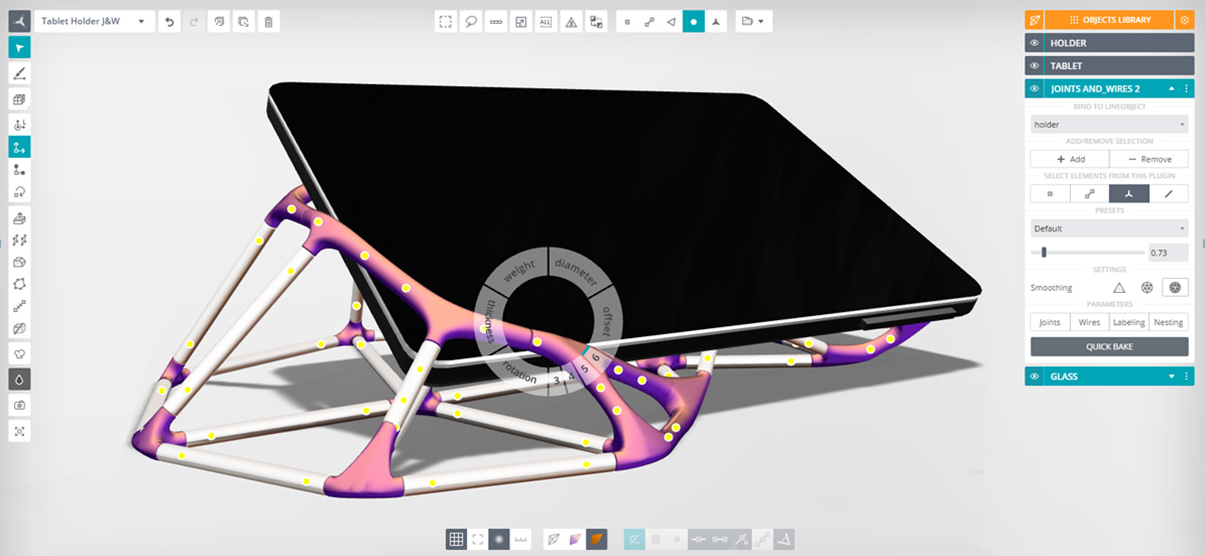1205x556 pixels.
Task: Open the Presets Default dropdown
Action: (1109, 229)
